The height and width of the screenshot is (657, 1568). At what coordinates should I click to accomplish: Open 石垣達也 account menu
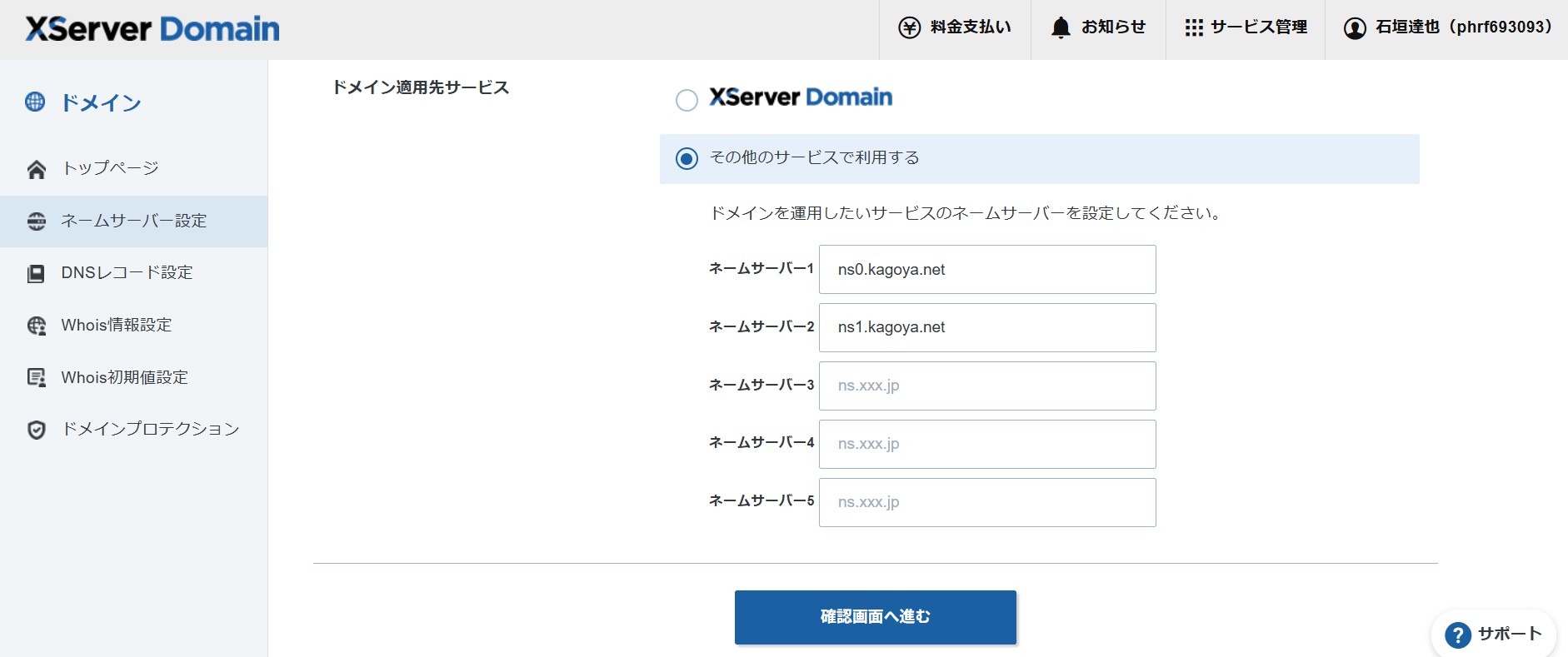point(1446,29)
